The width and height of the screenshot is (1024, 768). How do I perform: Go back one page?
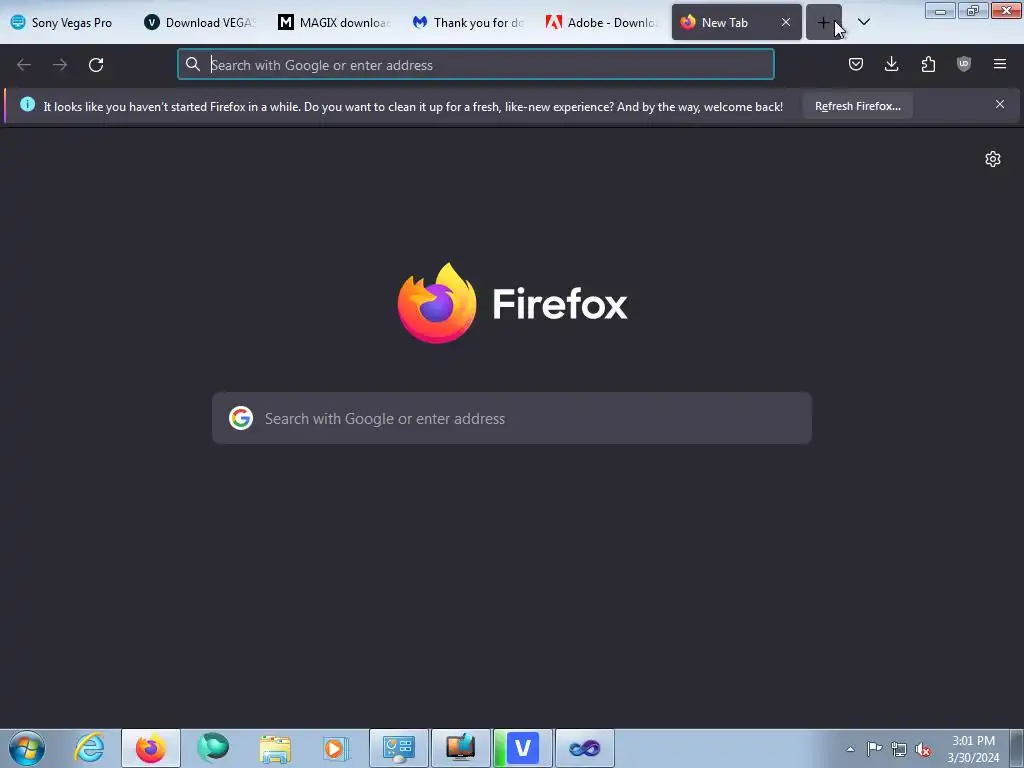[24, 65]
